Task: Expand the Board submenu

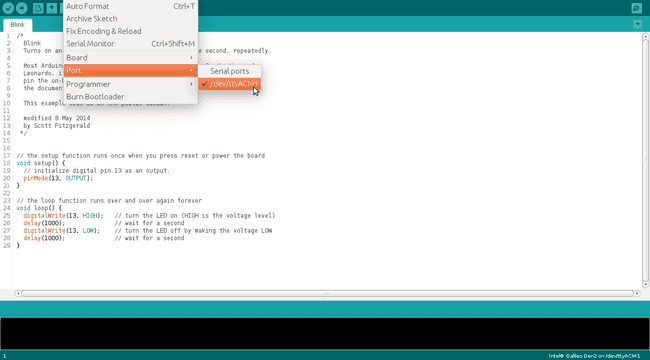Action: [x=130, y=58]
